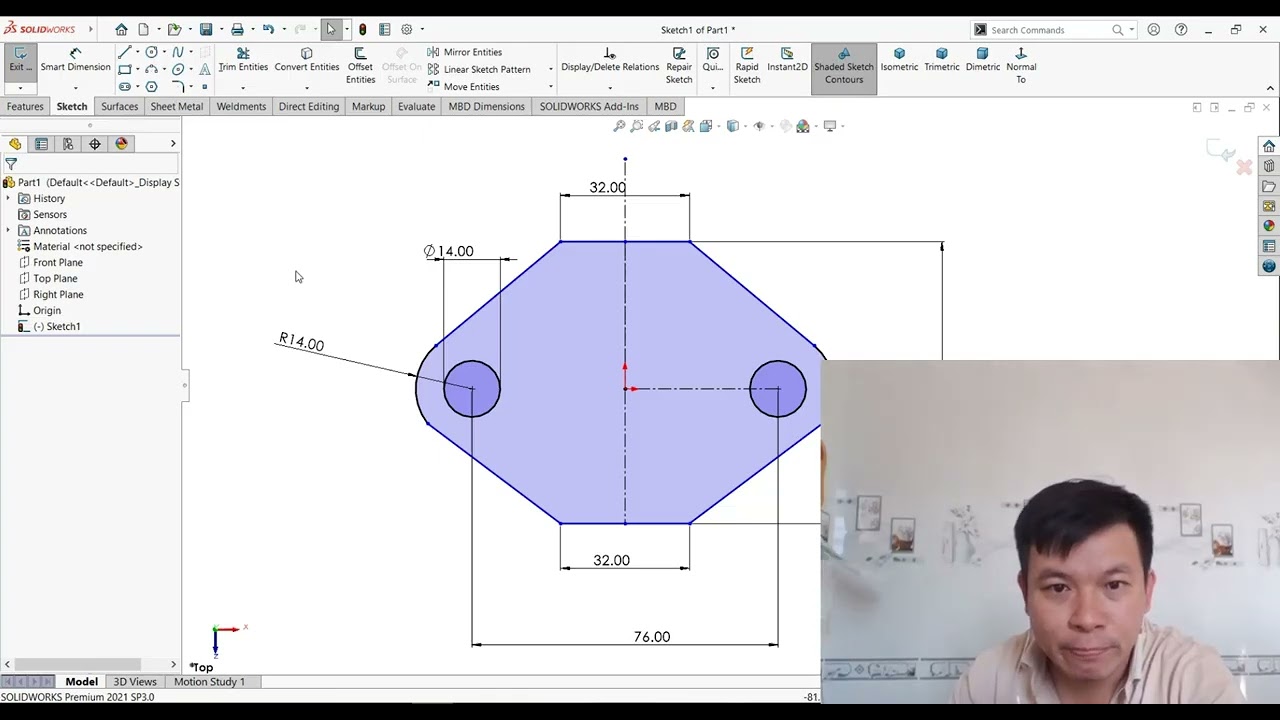Select the Sketch Text tool
Screen dimensions: 1280x720
click(x=205, y=69)
